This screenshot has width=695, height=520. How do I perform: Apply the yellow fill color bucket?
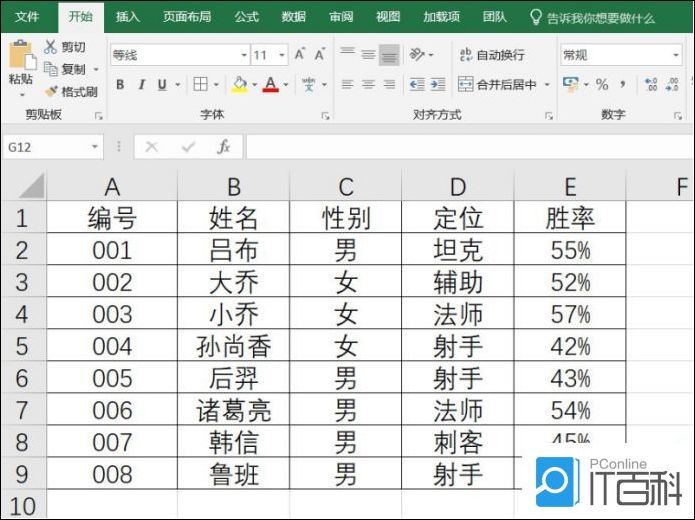pos(239,84)
